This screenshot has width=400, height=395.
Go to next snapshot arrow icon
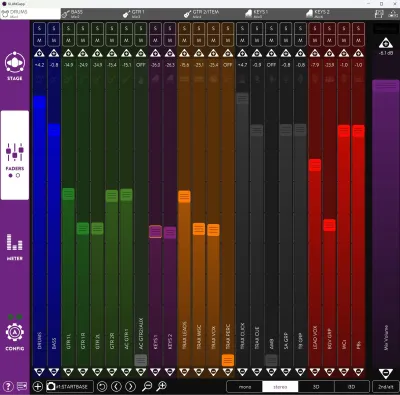(130, 386)
